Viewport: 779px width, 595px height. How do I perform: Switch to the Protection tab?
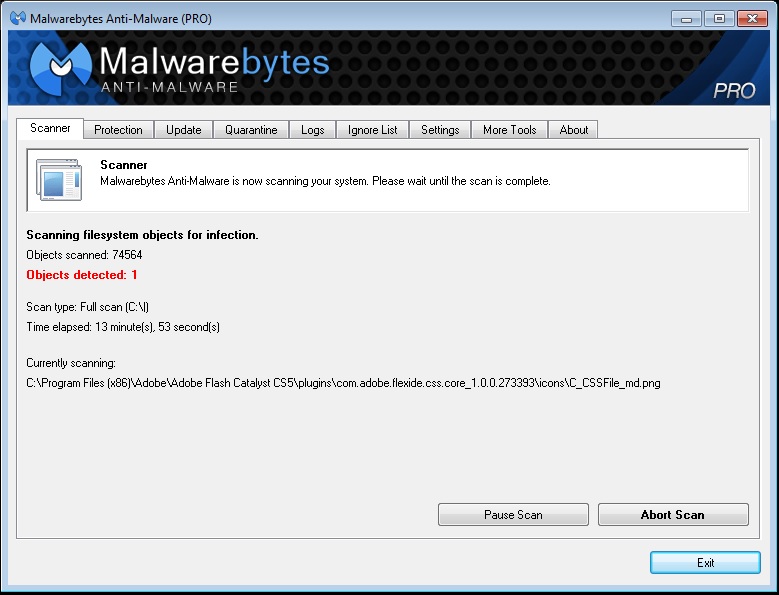click(x=118, y=130)
